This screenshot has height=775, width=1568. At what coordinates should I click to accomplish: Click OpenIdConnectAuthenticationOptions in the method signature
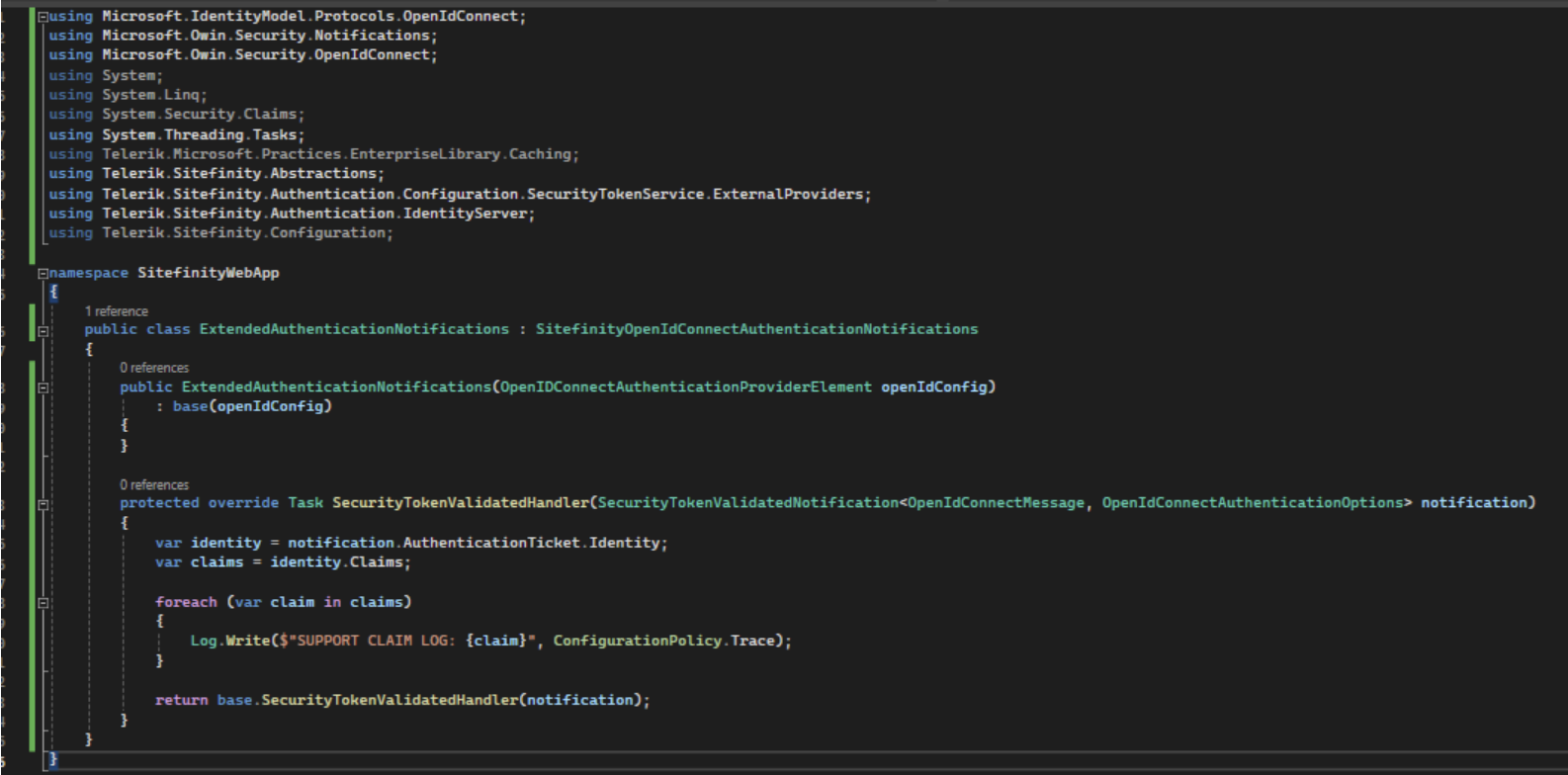1253,503
